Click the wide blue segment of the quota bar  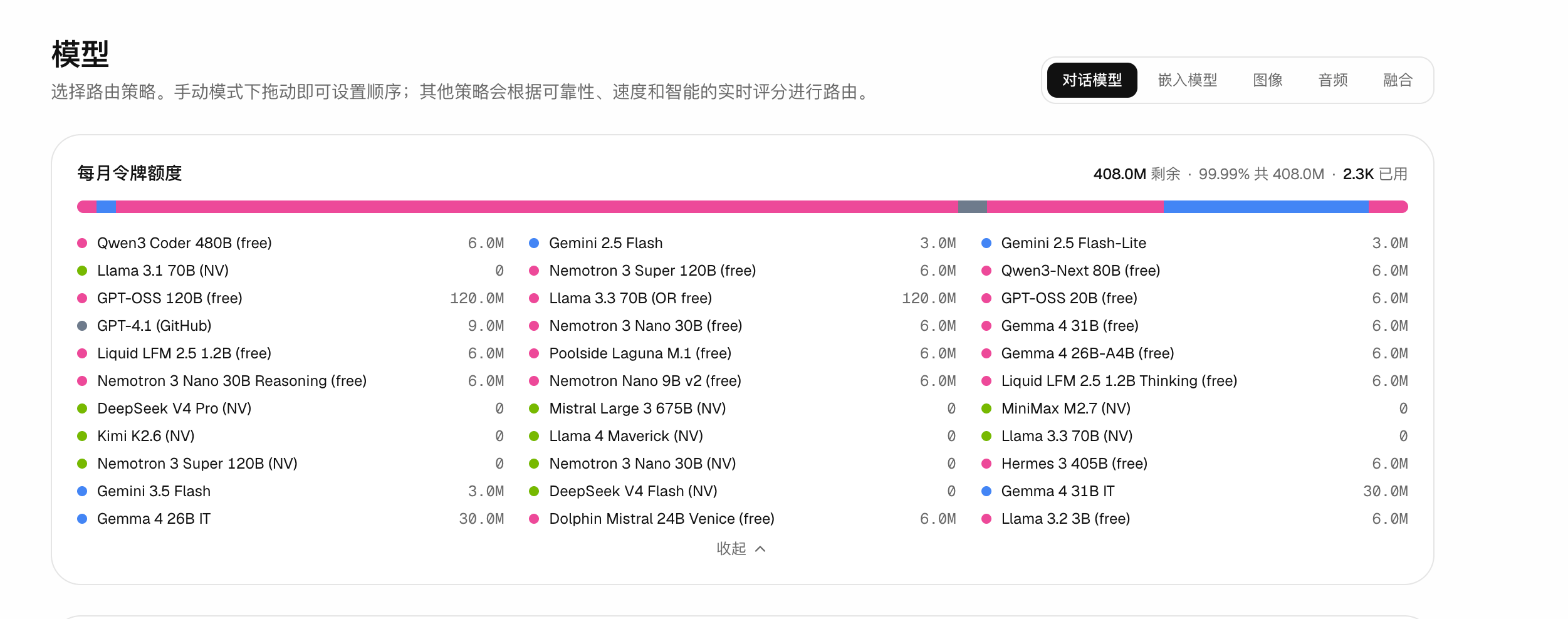[x=1266, y=207]
